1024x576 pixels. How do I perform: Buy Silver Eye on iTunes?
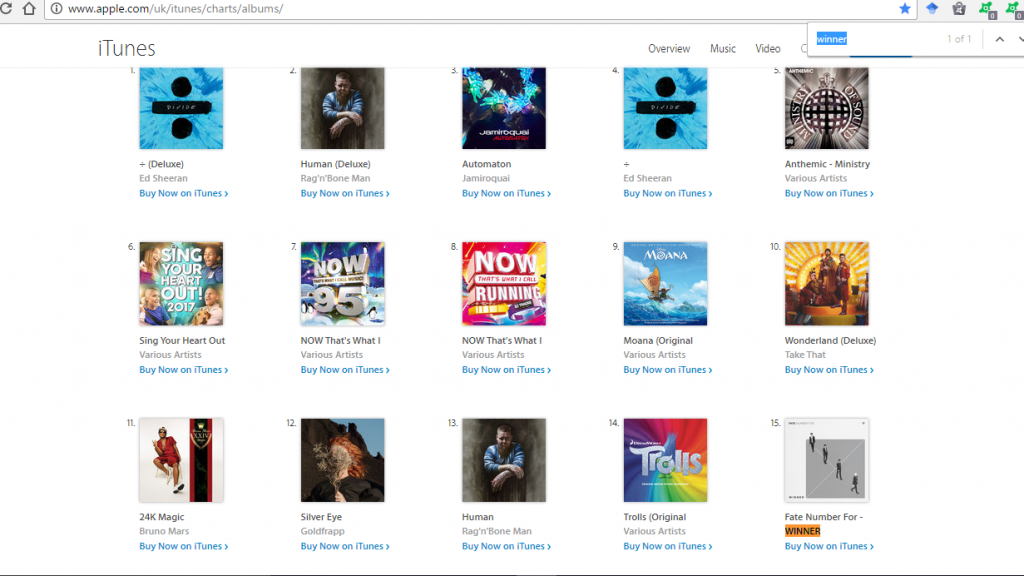[x=345, y=546]
